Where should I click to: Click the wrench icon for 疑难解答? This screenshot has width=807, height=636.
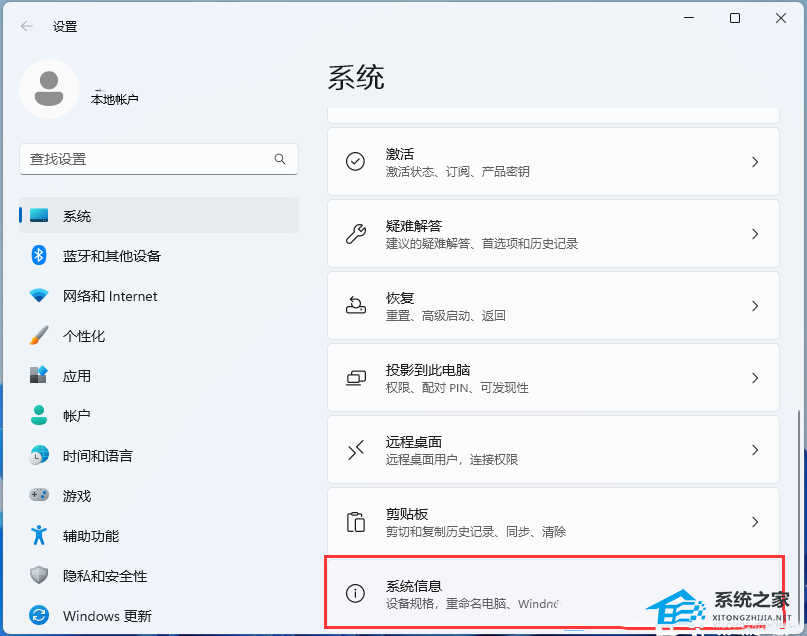coord(355,234)
